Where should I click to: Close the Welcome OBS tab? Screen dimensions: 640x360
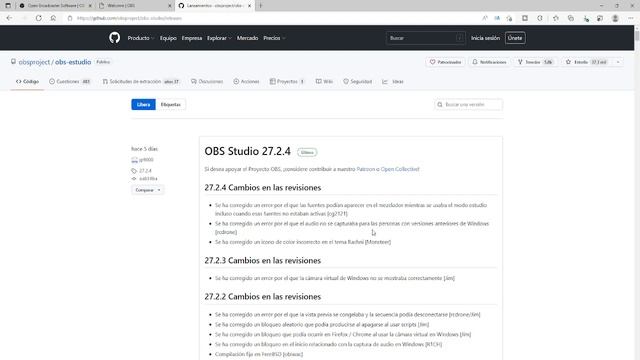[170, 6]
